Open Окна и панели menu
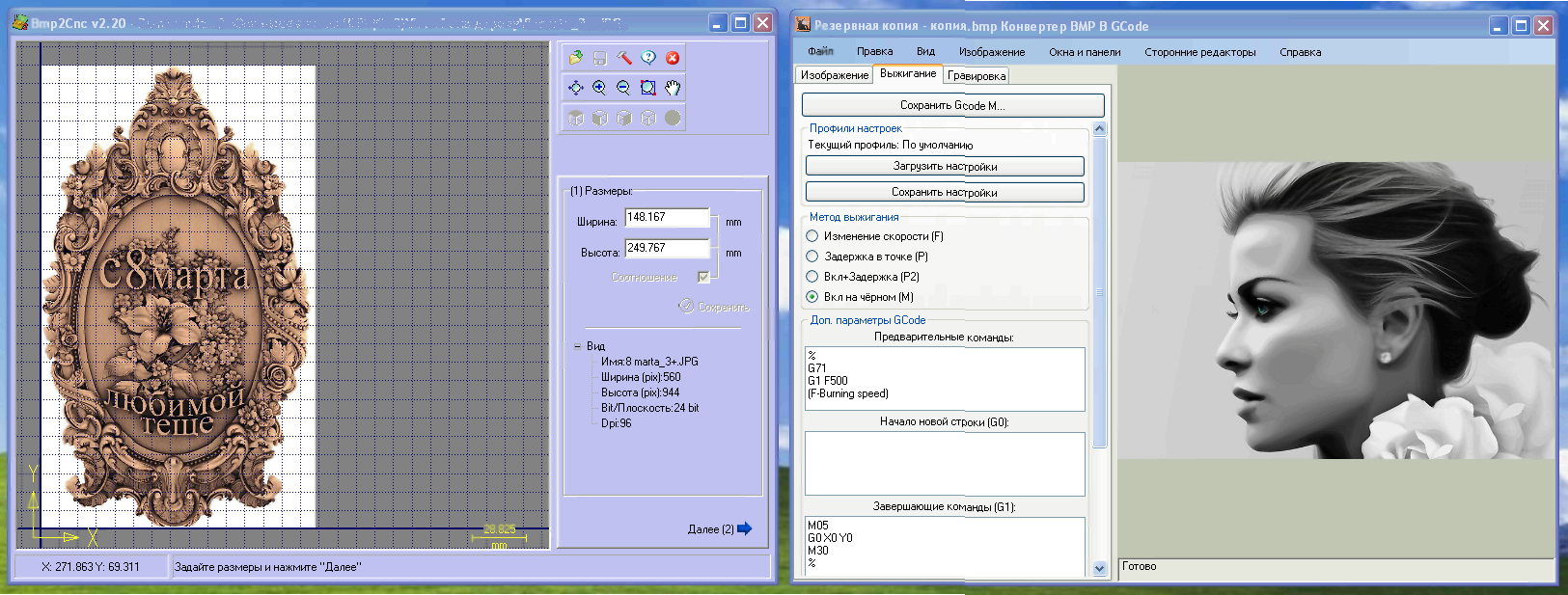 [1085, 52]
